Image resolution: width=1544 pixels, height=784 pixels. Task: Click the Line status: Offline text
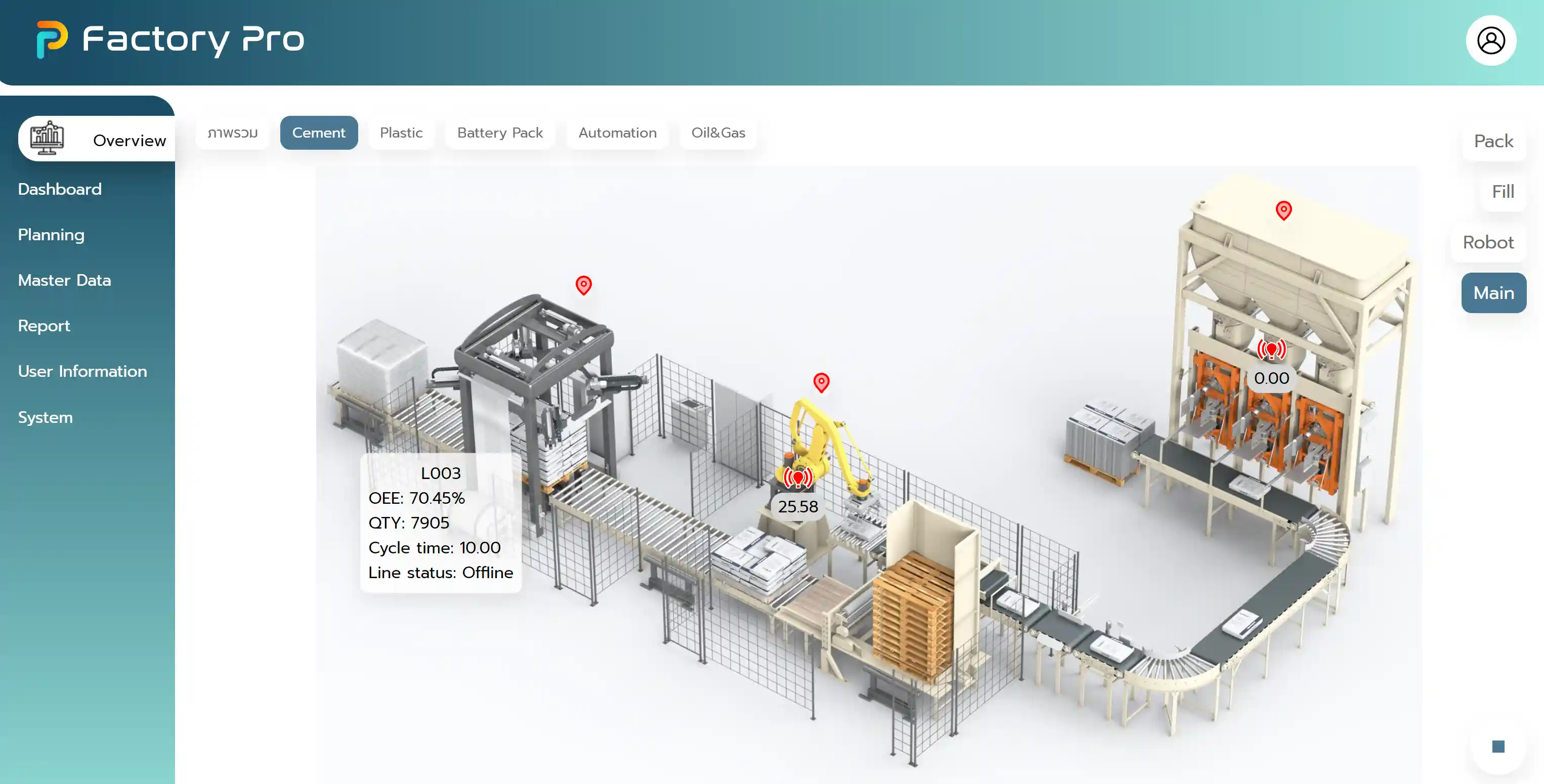441,573
